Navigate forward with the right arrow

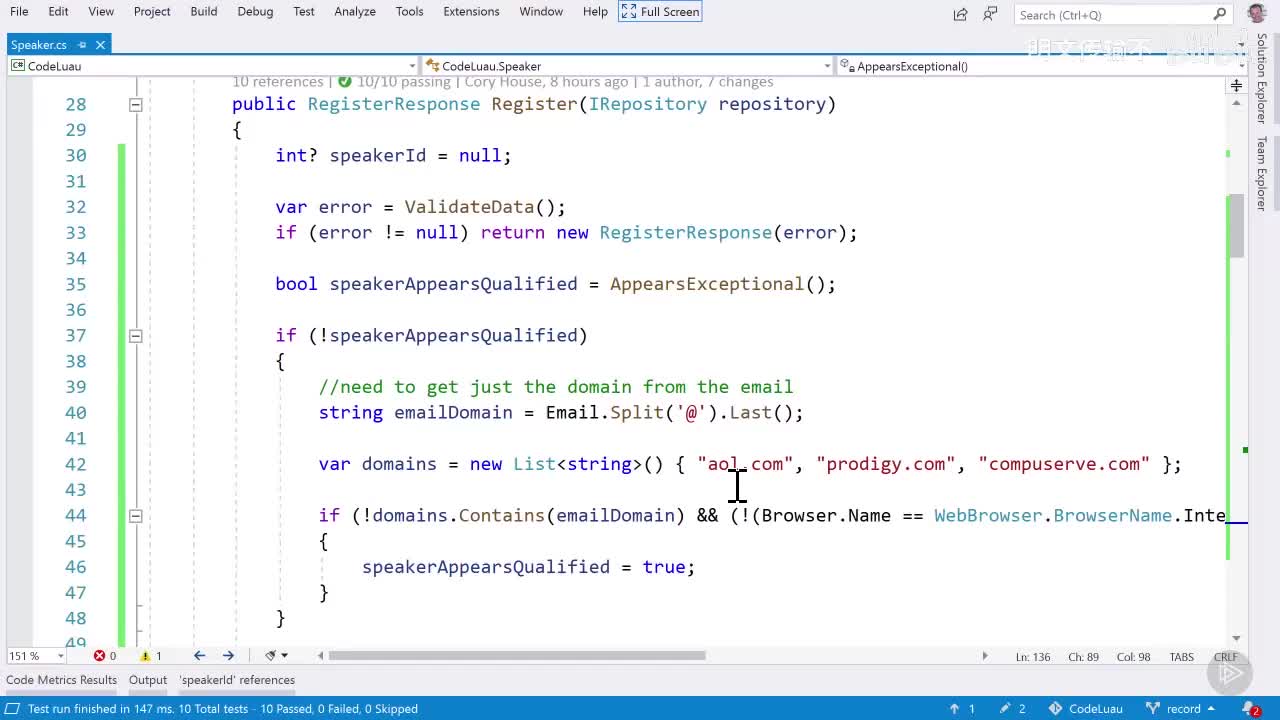[x=228, y=656]
